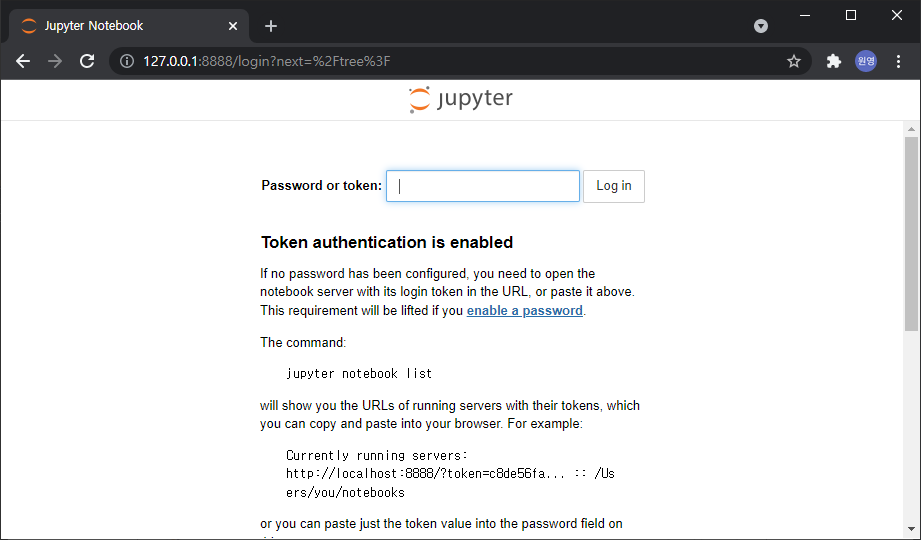The image size is (921, 540).
Task: Open the Extensions puzzle icon
Action: [x=833, y=61]
